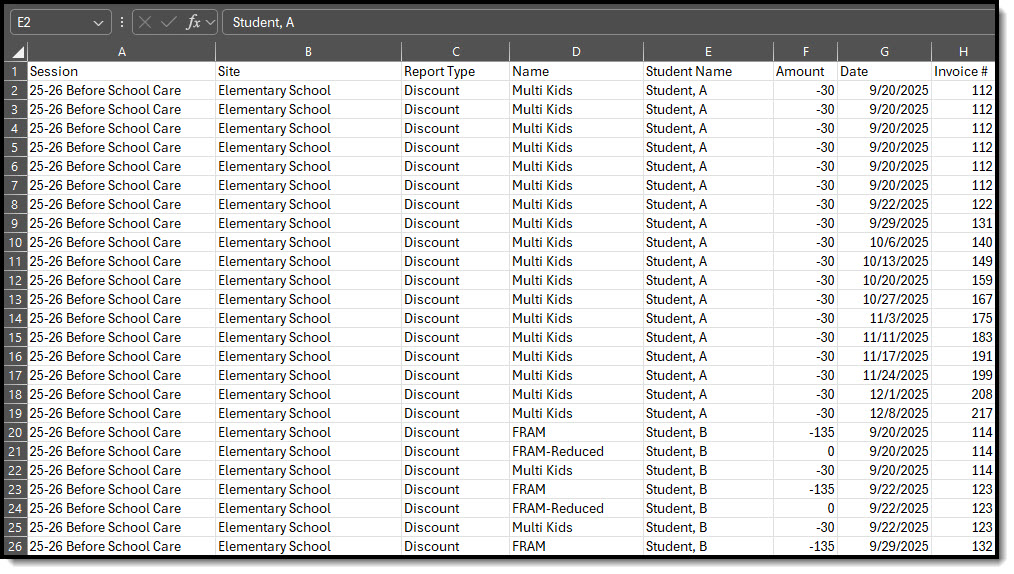Image resolution: width=1014 pixels, height=574 pixels.
Task: Select column H header
Action: click(x=963, y=52)
